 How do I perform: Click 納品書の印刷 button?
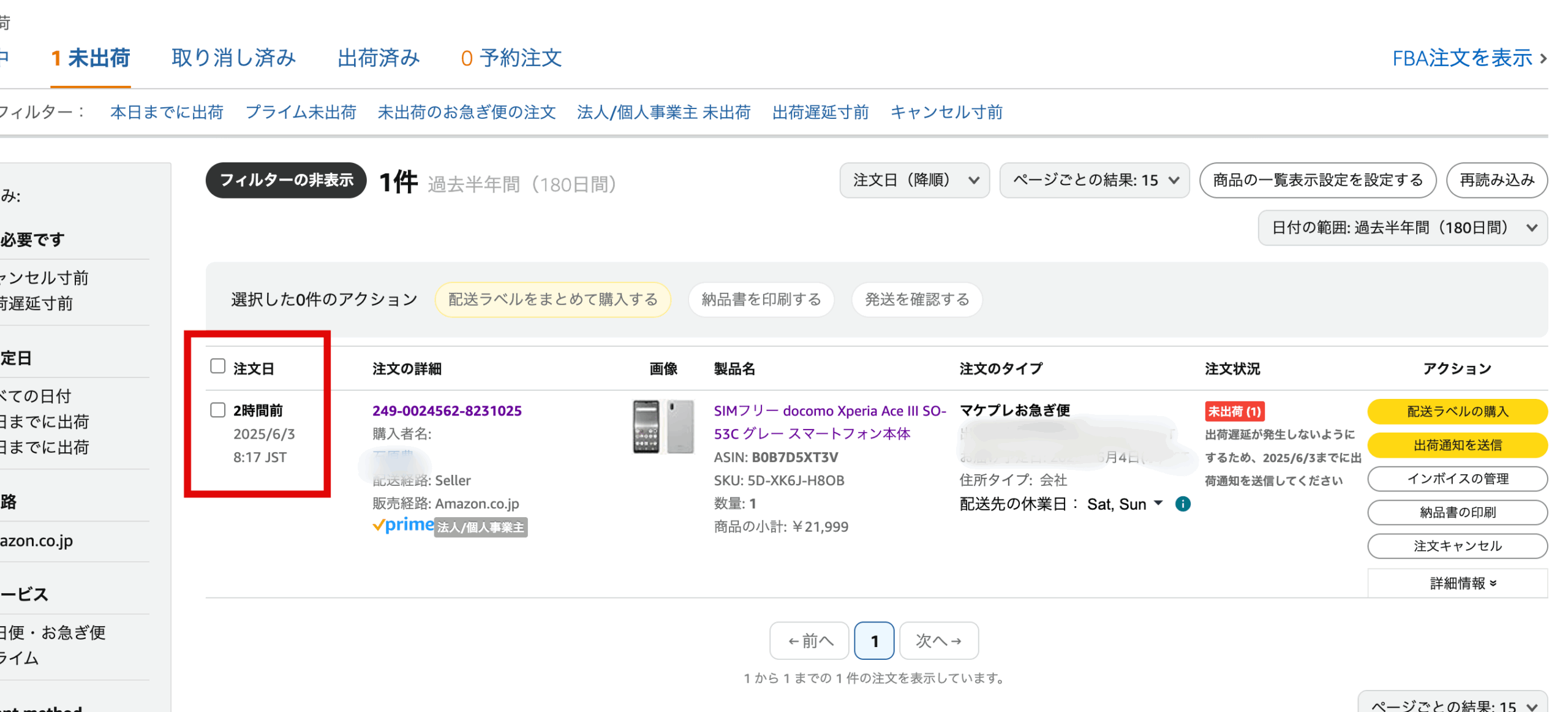point(1457,513)
